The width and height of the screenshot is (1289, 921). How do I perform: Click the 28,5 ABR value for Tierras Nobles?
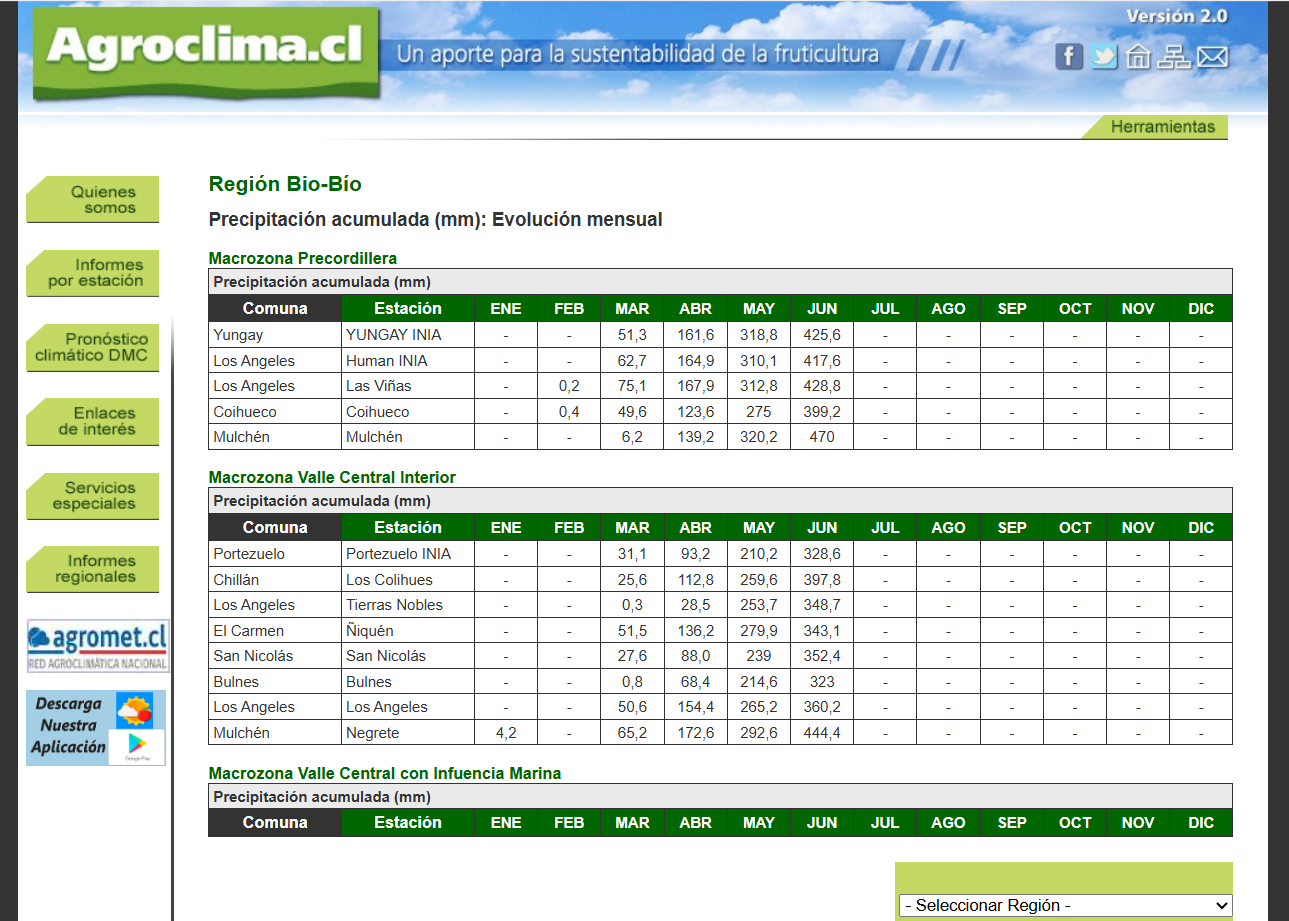click(696, 605)
